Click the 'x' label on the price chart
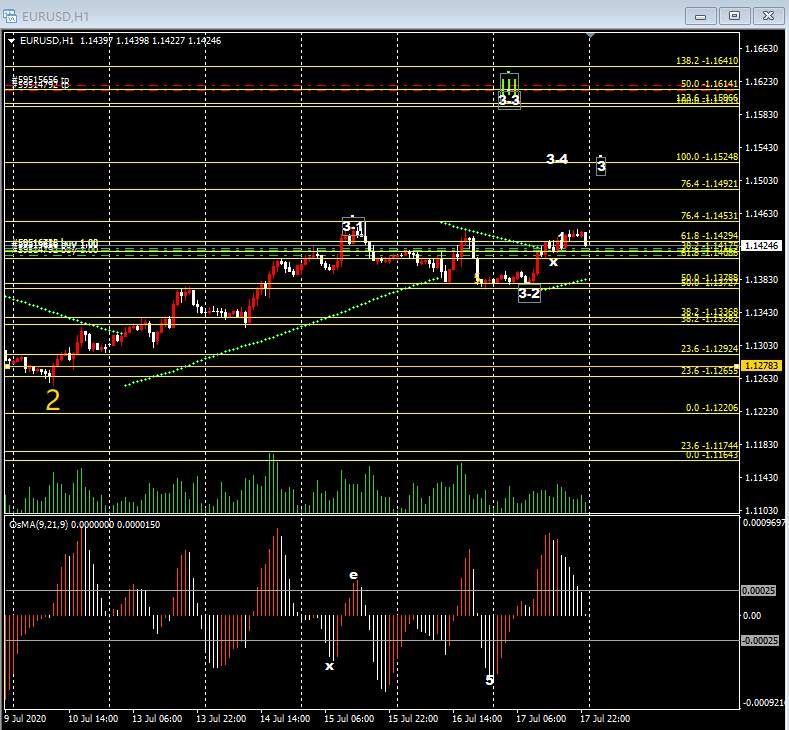This screenshot has height=730, width=789. (x=553, y=262)
